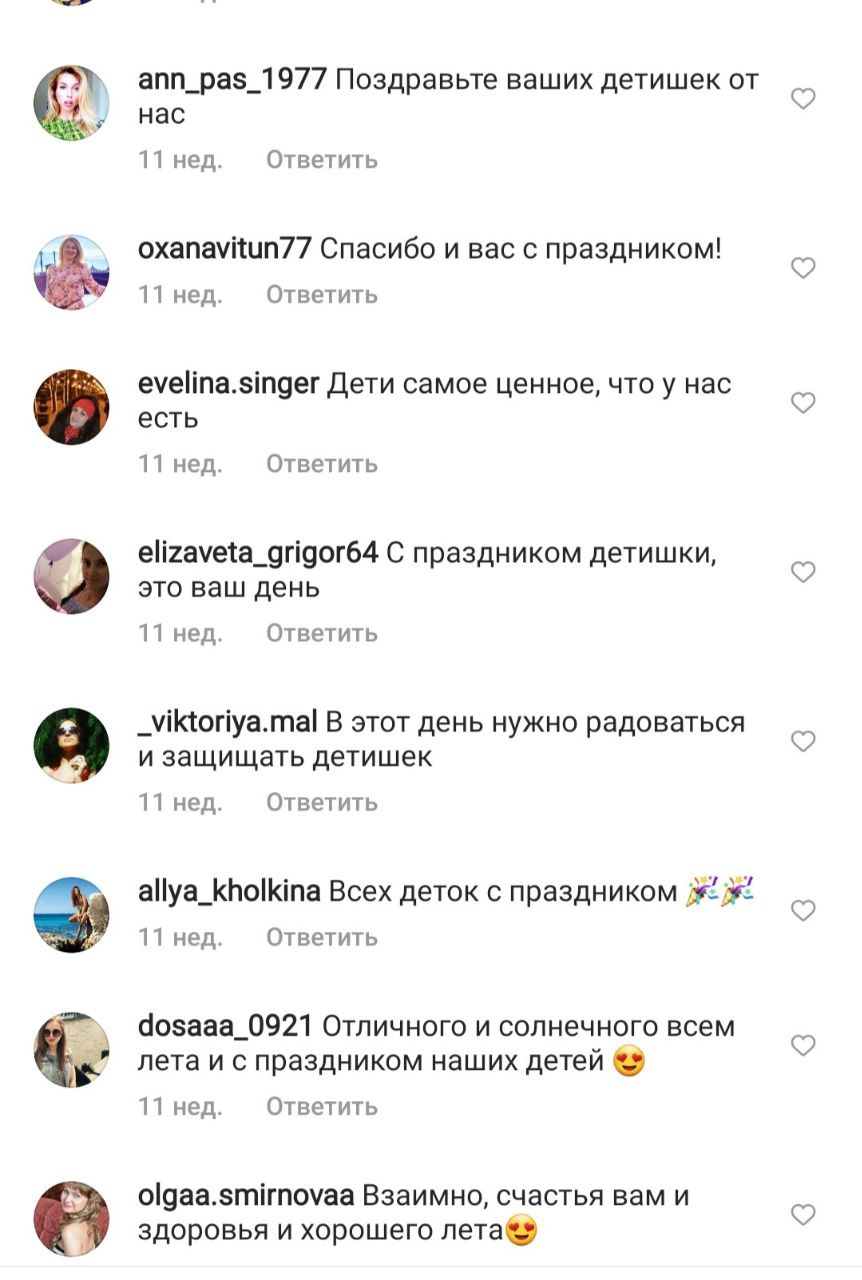This screenshot has height=1280, width=862.
Task: Open the ann_pas_1977 username link
Action: pos(232,81)
